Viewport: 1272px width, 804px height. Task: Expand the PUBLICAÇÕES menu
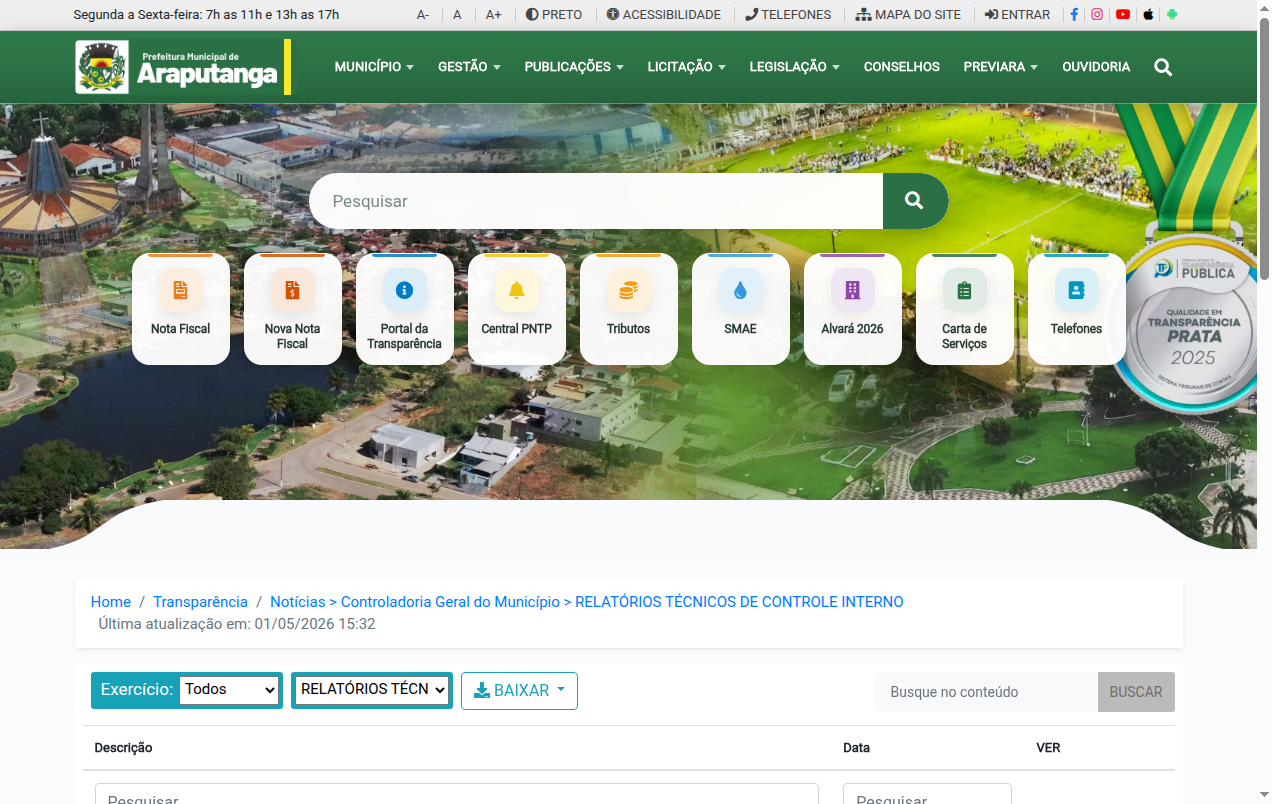tap(574, 67)
